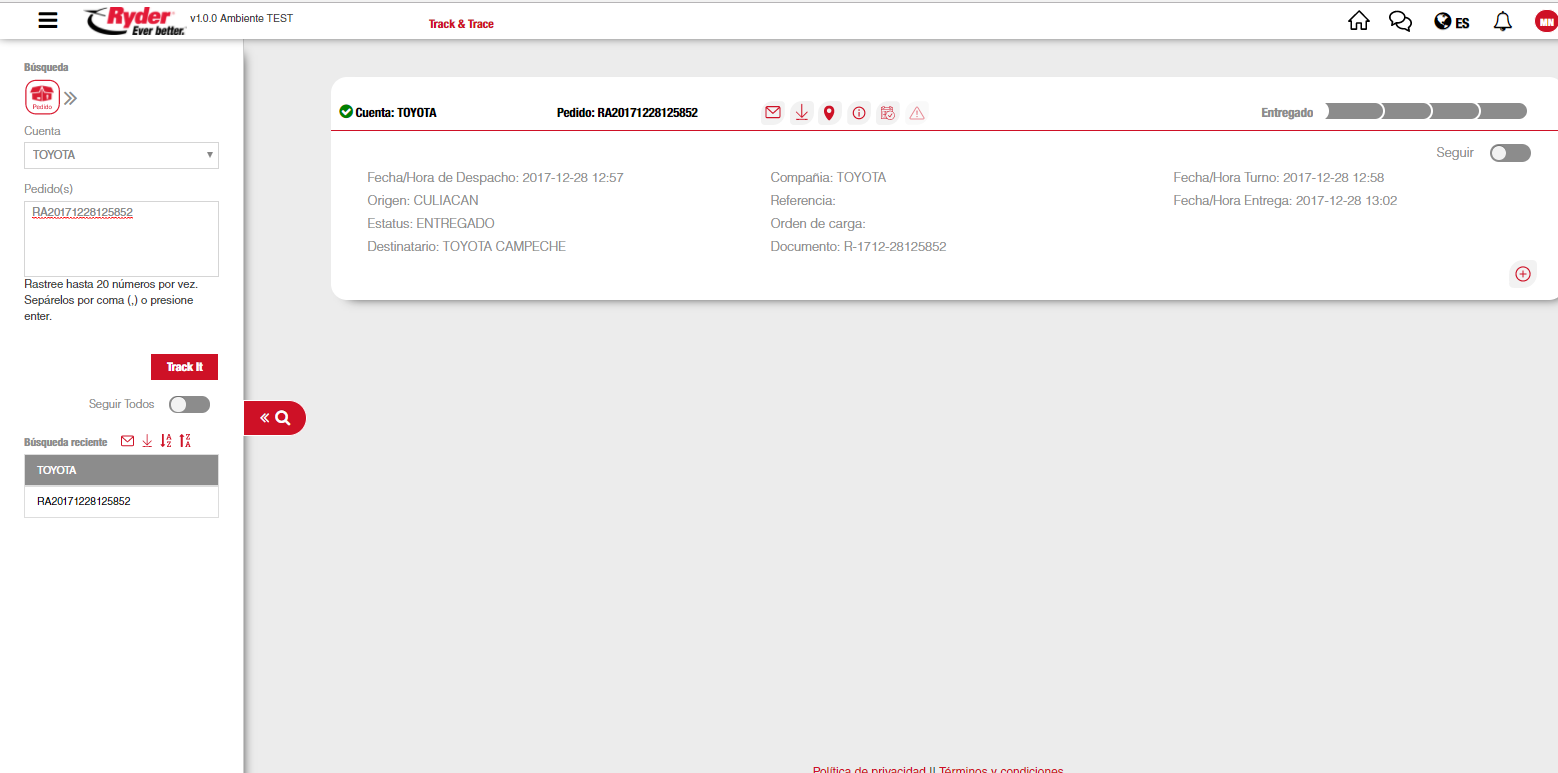Click the calendar checkmark icon in order header

point(887,113)
